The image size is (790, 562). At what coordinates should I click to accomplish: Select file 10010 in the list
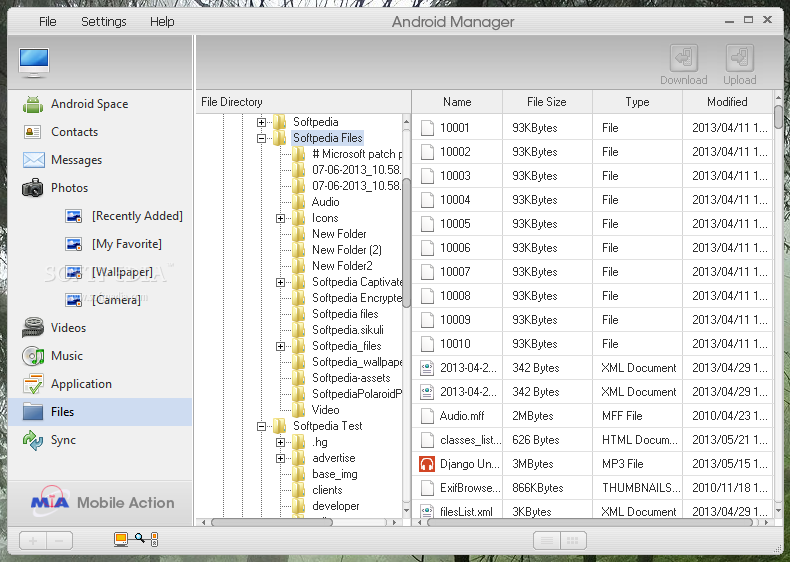(x=592, y=344)
